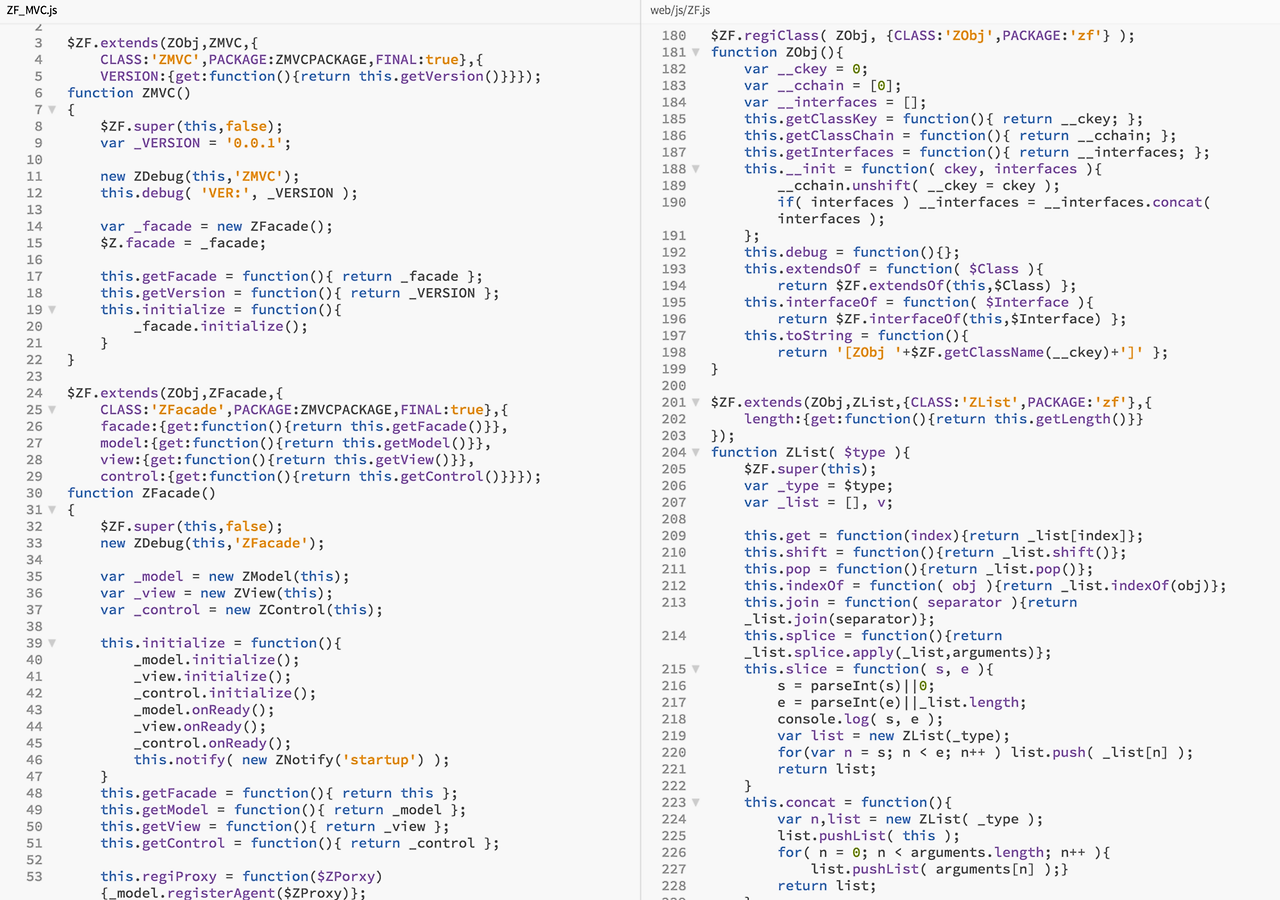This screenshot has height=900, width=1280.
Task: Fold the this.slice function at line 215
Action: click(x=696, y=669)
